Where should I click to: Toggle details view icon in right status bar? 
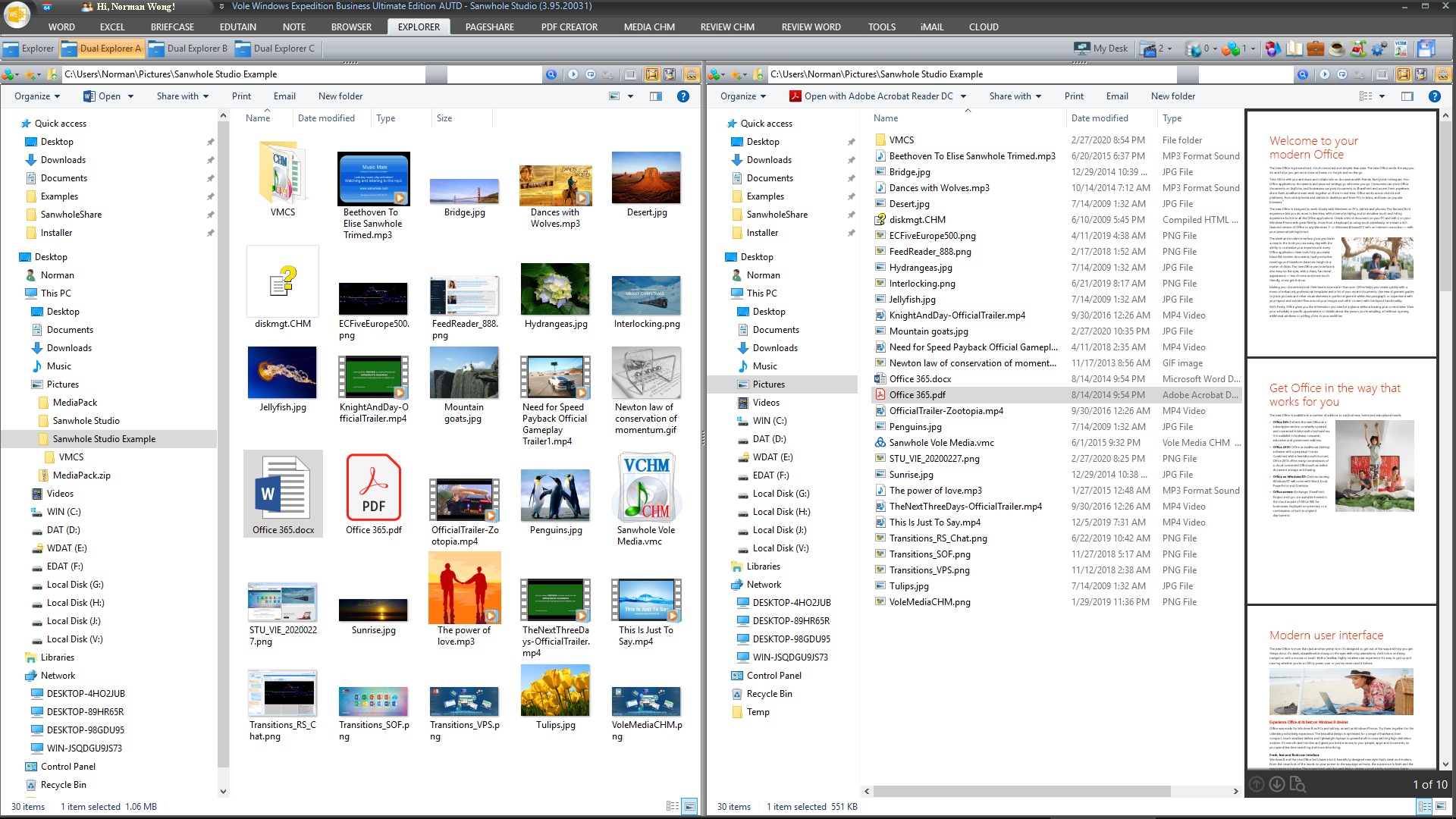pyautogui.click(x=1425, y=806)
